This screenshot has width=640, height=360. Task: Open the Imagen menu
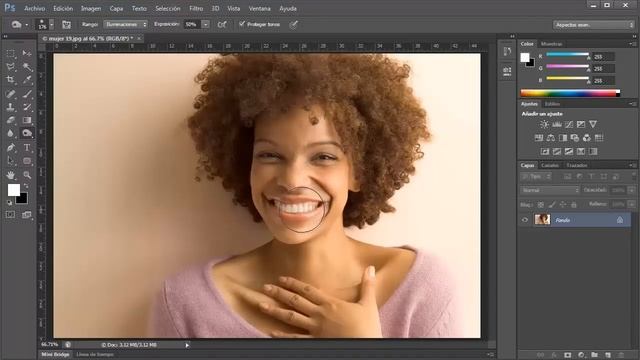click(91, 8)
